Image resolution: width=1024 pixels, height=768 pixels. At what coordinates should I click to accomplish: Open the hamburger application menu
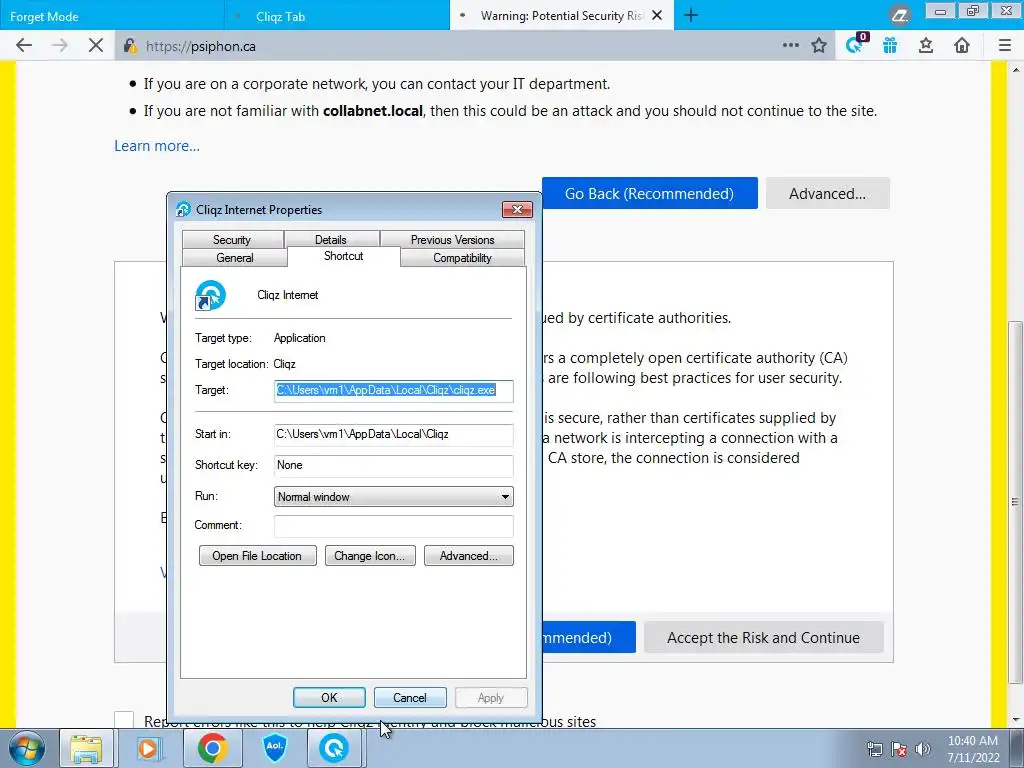[1004, 45]
